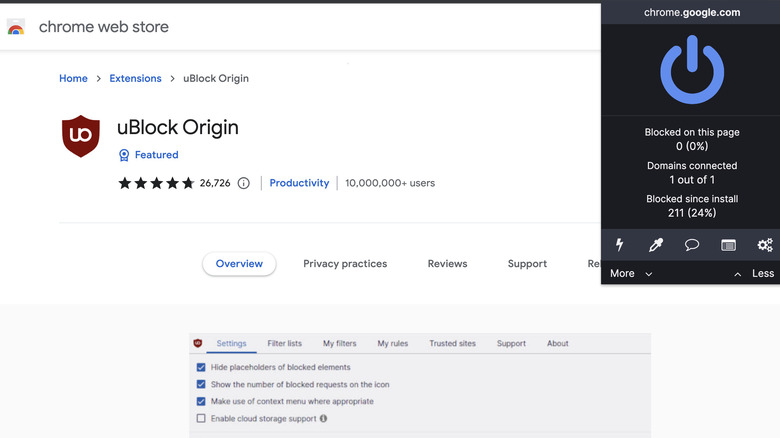780x438 pixels.
Task: Open the Productivity category link
Action: tap(299, 183)
